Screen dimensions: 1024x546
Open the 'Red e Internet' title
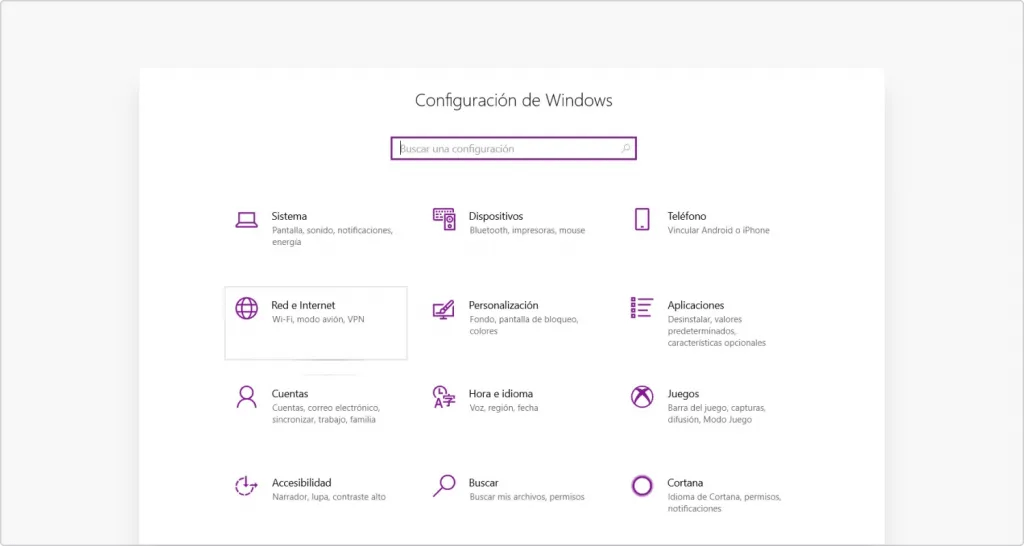303,305
